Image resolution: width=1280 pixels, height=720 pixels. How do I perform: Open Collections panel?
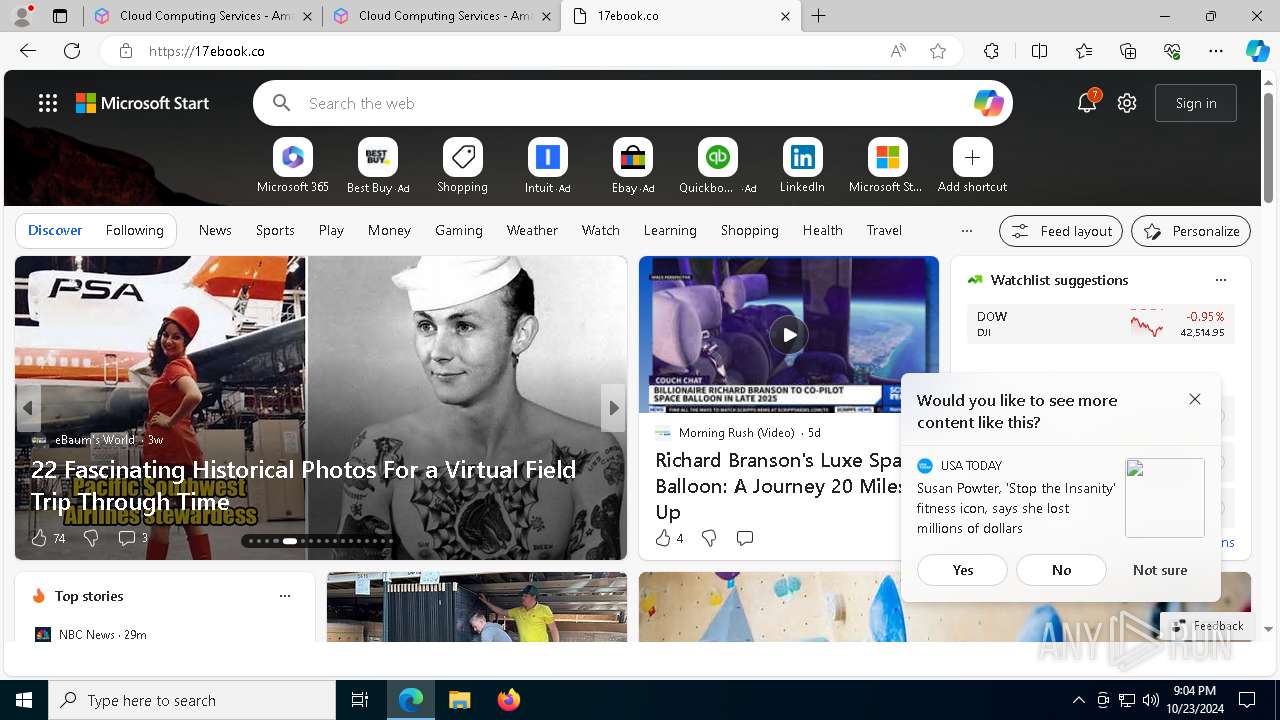1128,51
